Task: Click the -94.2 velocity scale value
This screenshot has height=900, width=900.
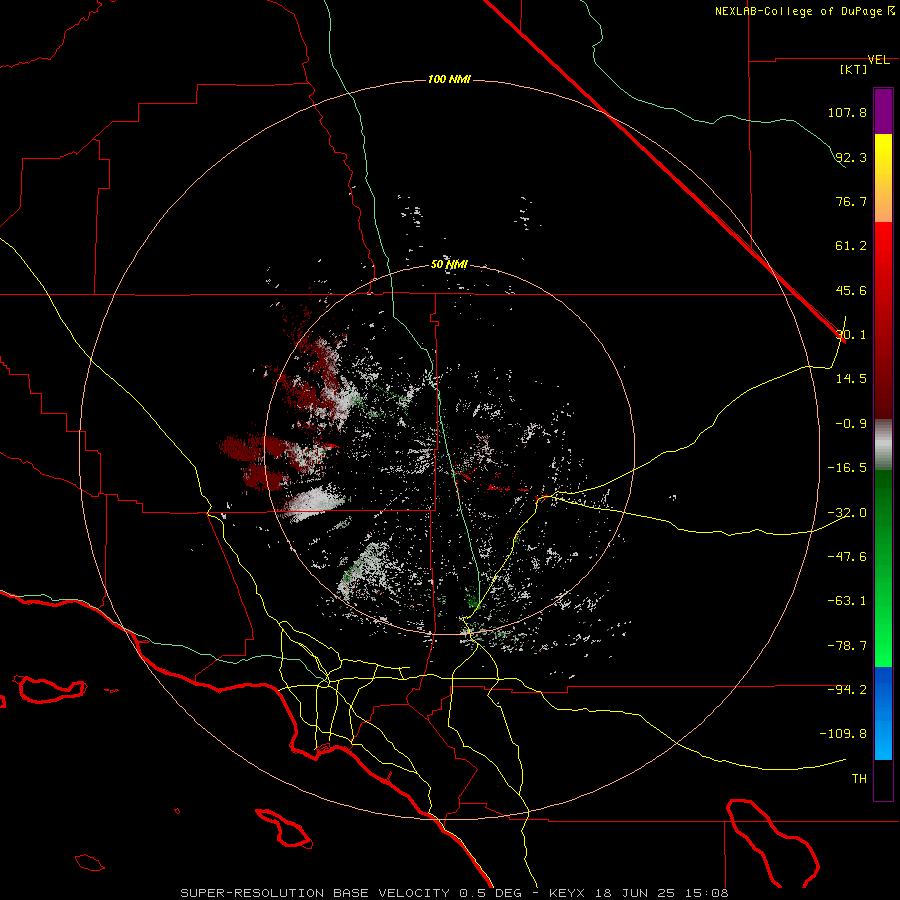Action: pos(847,690)
